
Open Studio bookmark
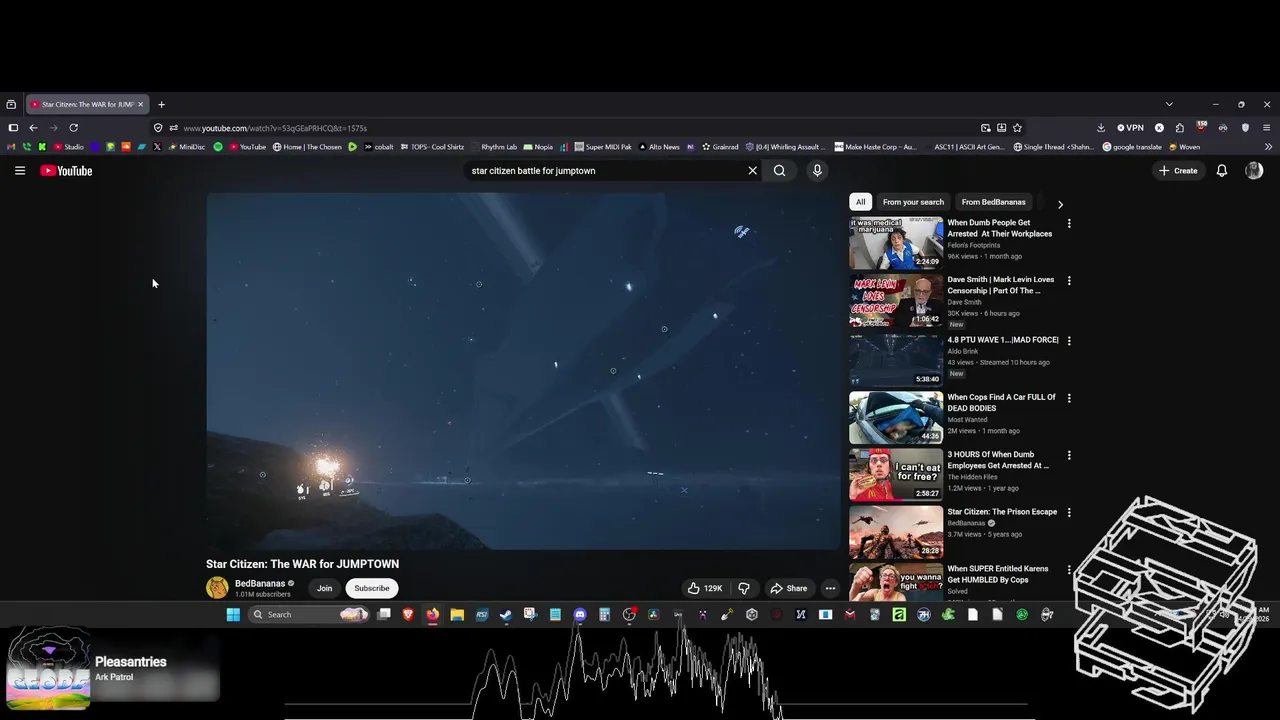pos(69,147)
